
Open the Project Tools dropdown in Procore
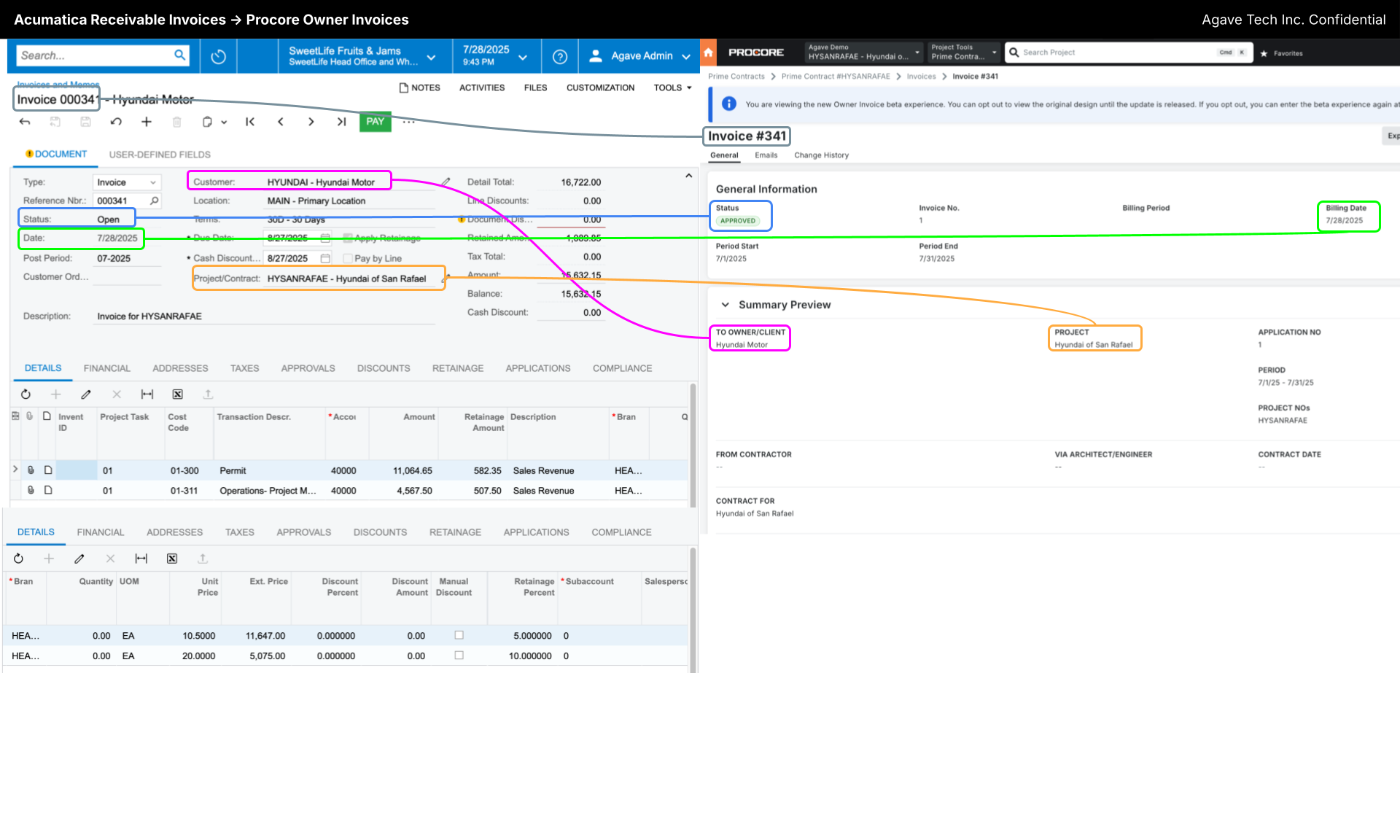coord(963,52)
